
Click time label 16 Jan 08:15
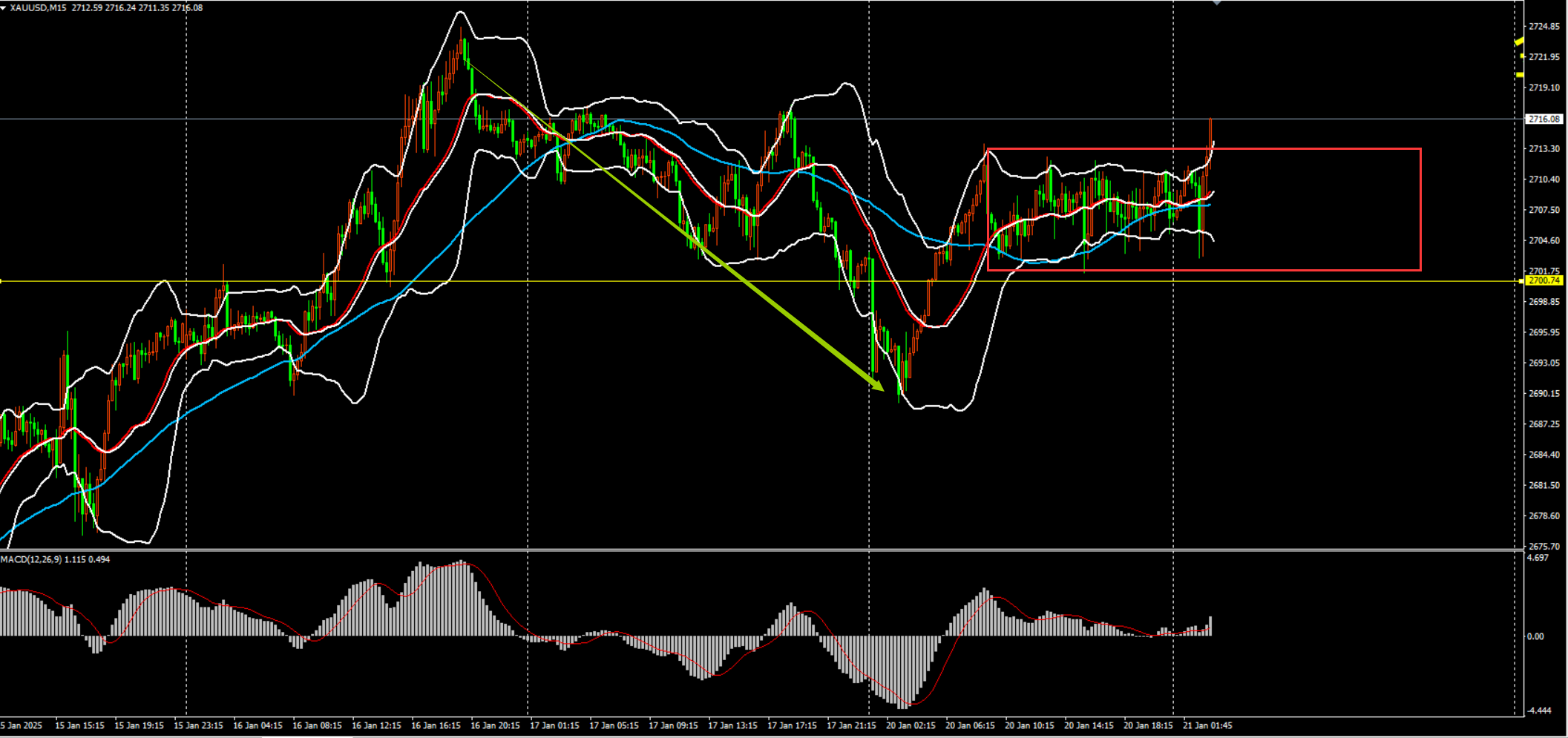318,725
